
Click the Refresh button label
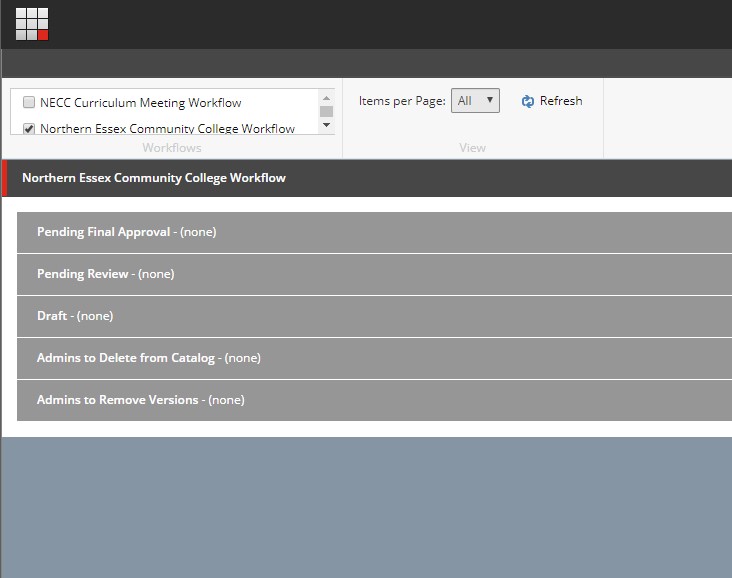tap(560, 101)
